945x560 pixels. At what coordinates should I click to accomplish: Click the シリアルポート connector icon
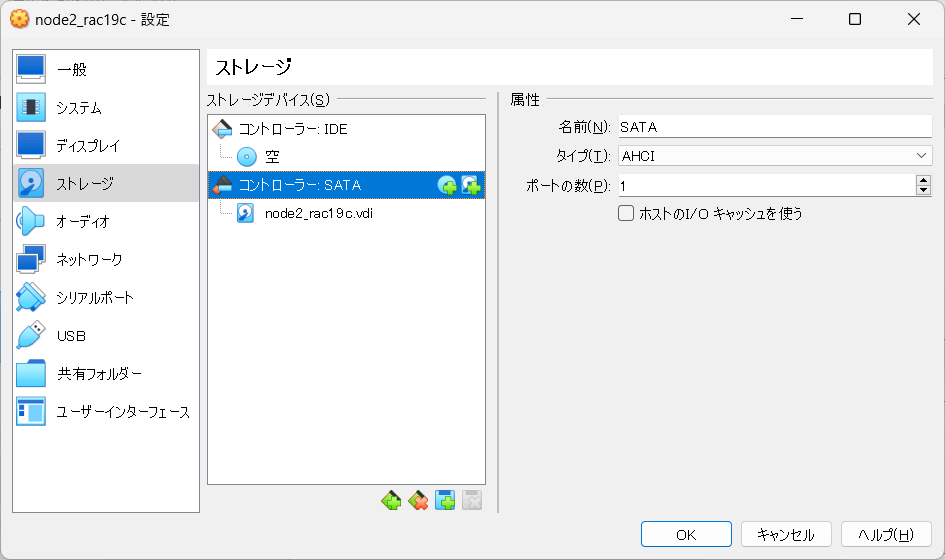31,297
